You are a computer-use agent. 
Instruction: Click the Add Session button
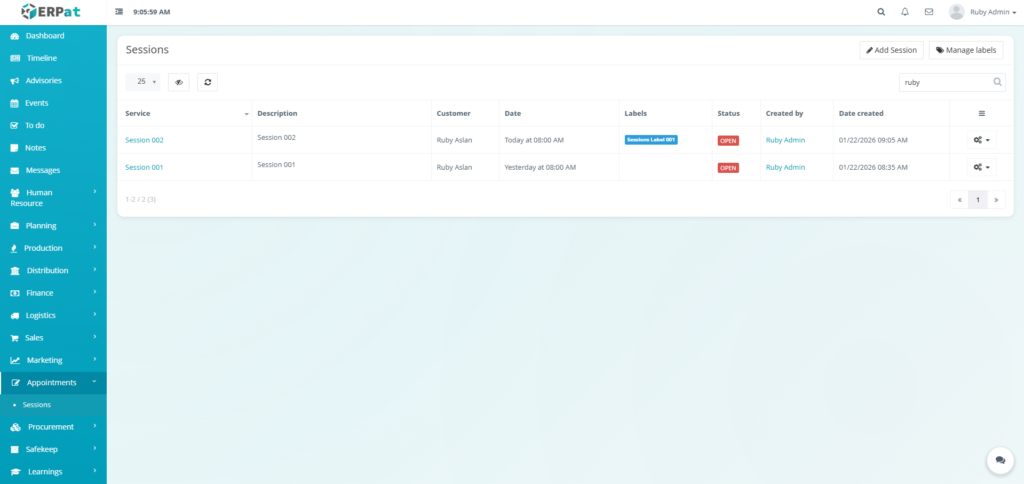[891, 50]
